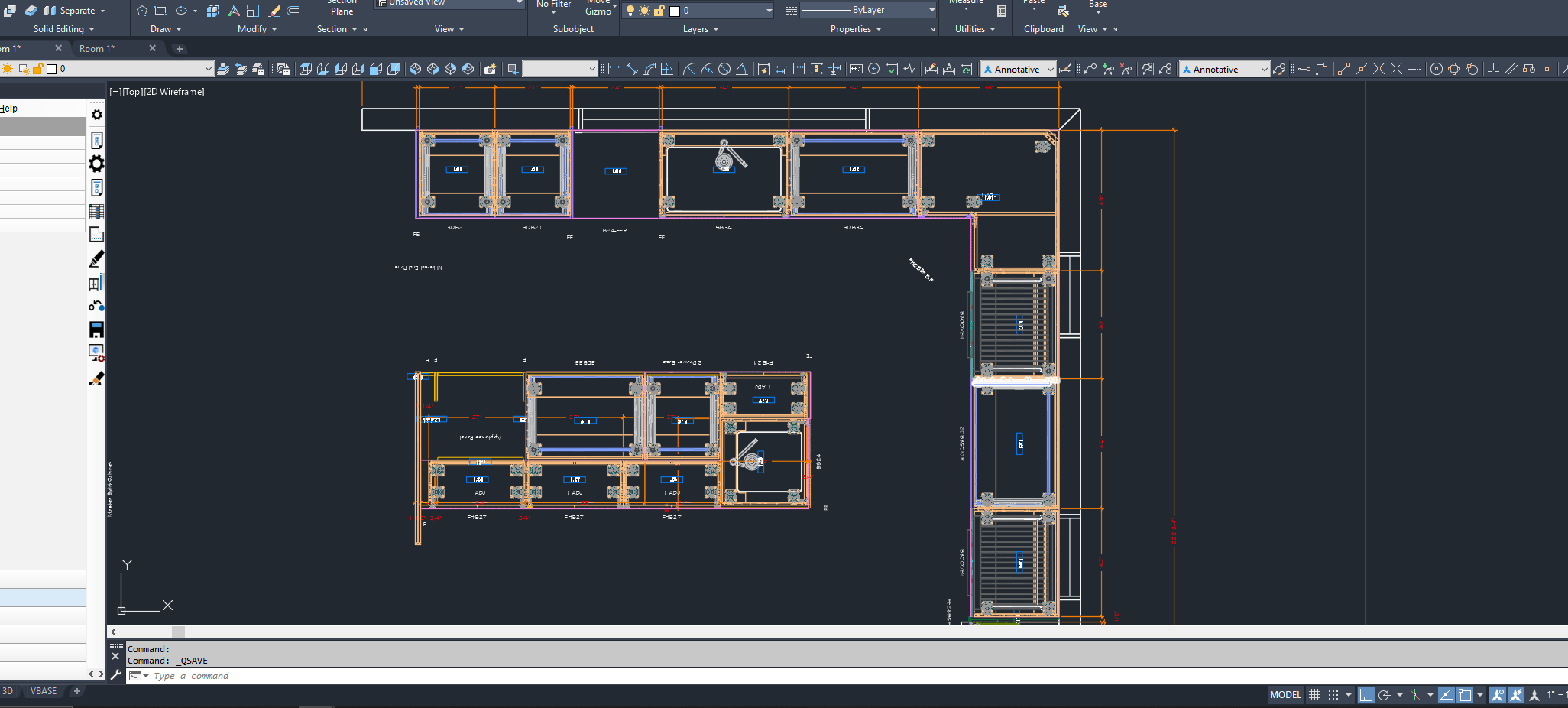Click the customize wrench icon near command line
This screenshot has width=1568, height=708.
click(x=116, y=675)
